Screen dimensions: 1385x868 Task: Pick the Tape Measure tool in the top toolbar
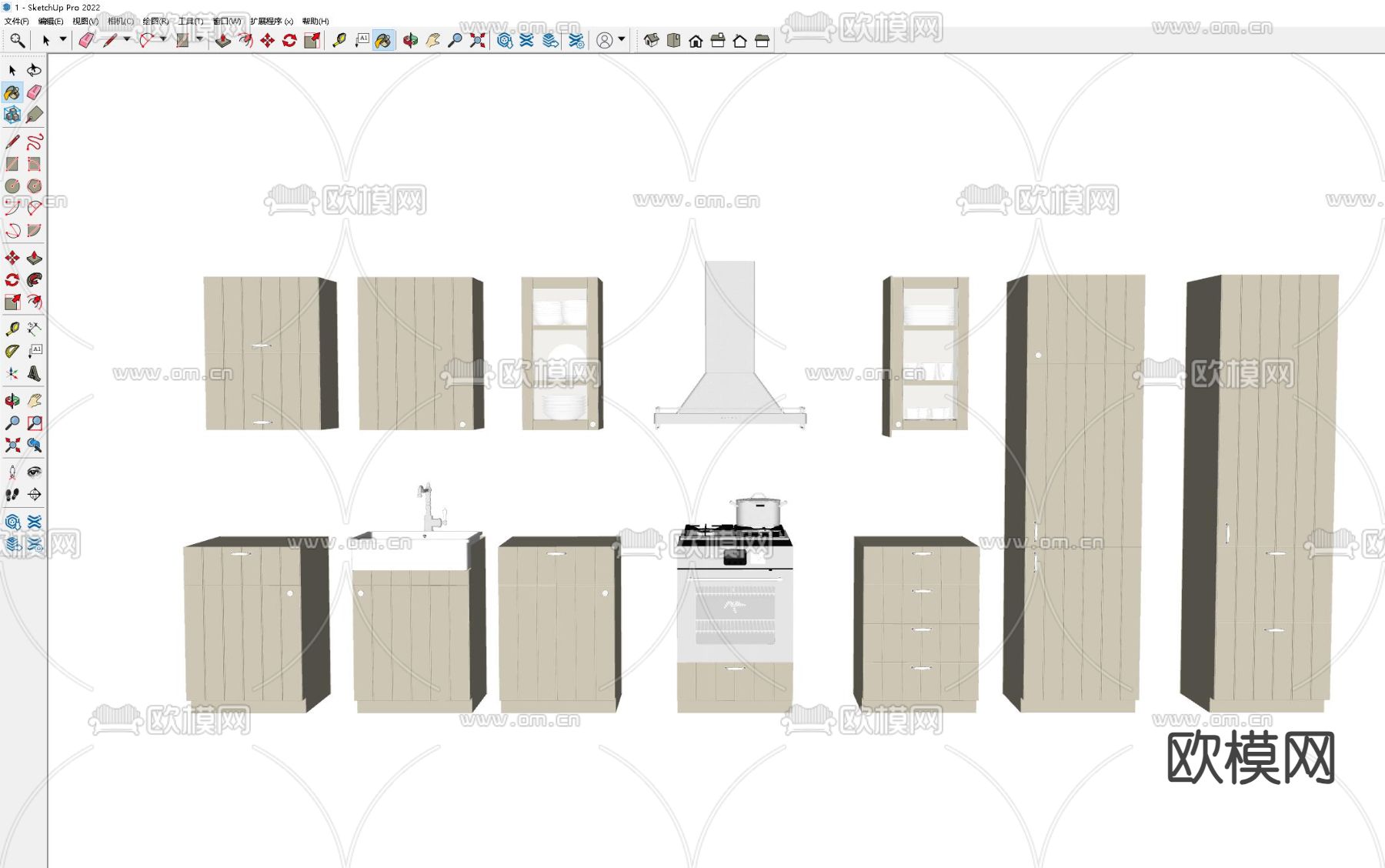[x=339, y=40]
